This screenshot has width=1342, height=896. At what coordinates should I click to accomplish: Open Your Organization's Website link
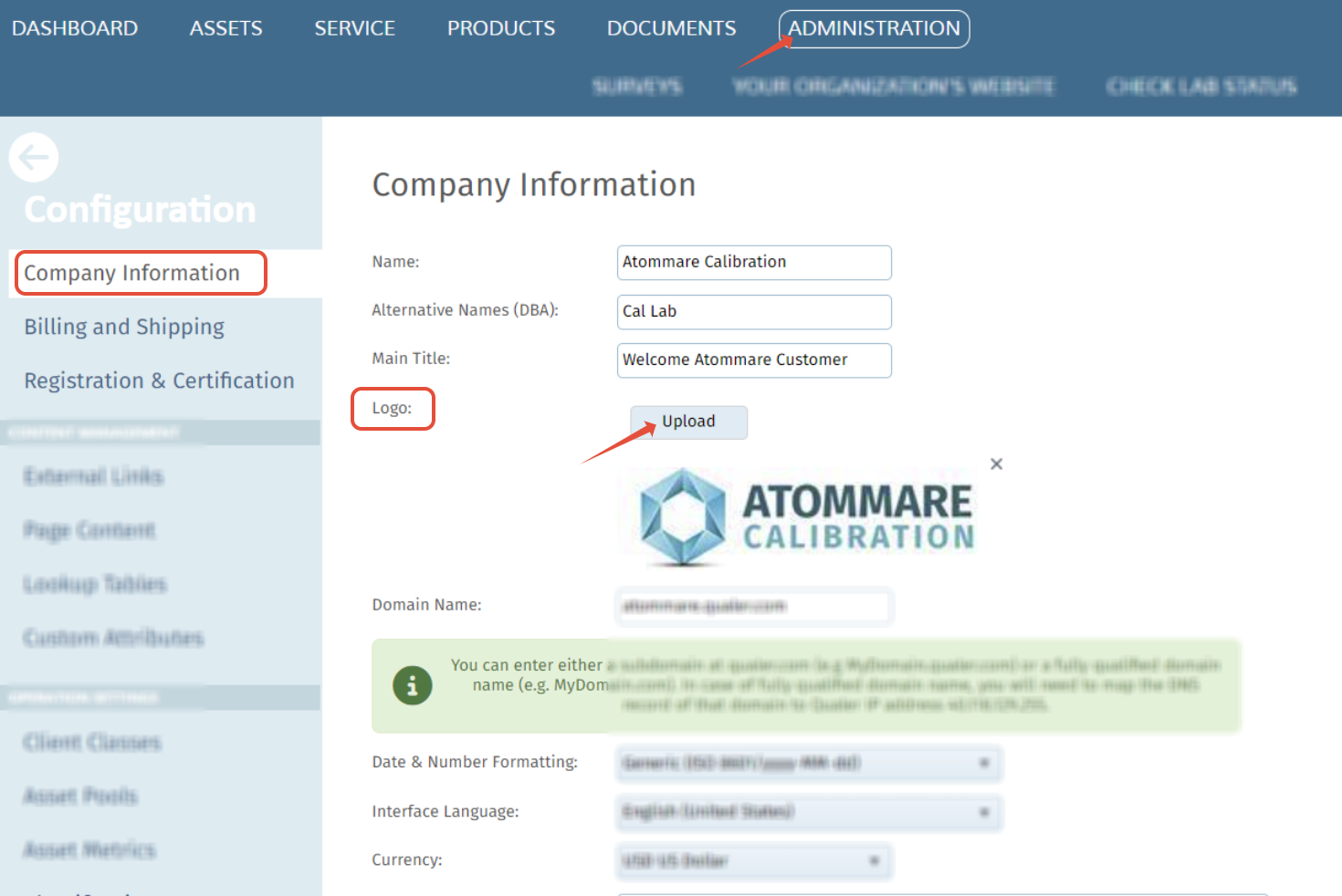coord(893,87)
